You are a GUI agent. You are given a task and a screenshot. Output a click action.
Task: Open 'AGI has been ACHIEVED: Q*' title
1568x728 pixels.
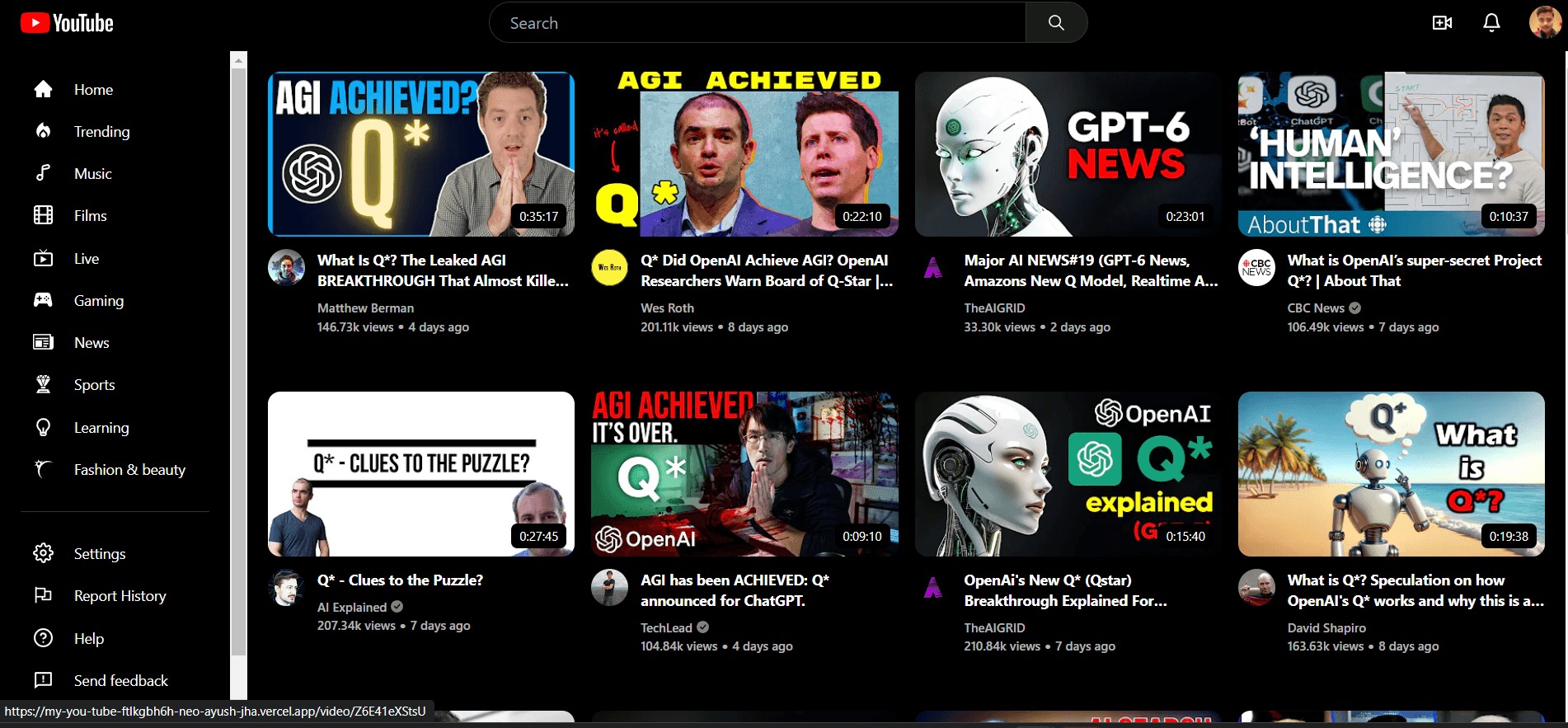(x=735, y=590)
